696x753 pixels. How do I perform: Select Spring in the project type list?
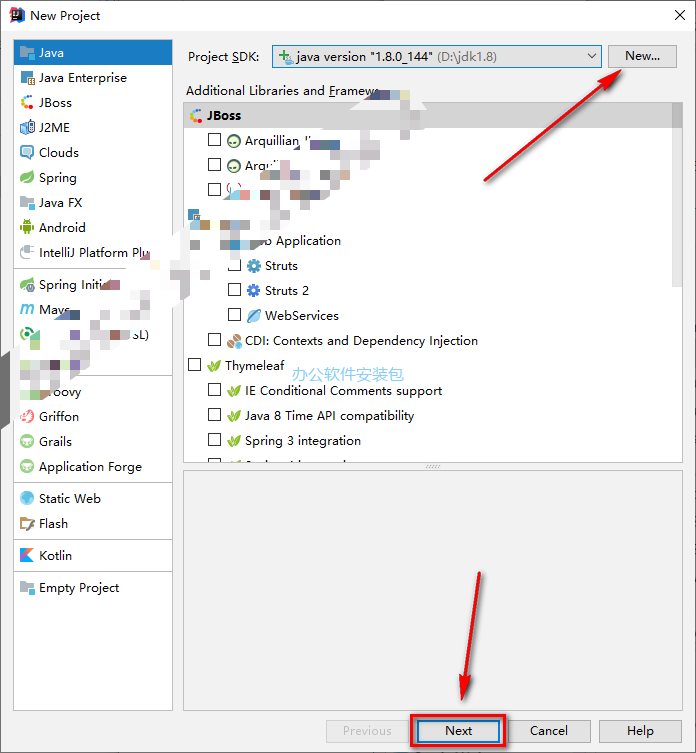[x=57, y=178]
